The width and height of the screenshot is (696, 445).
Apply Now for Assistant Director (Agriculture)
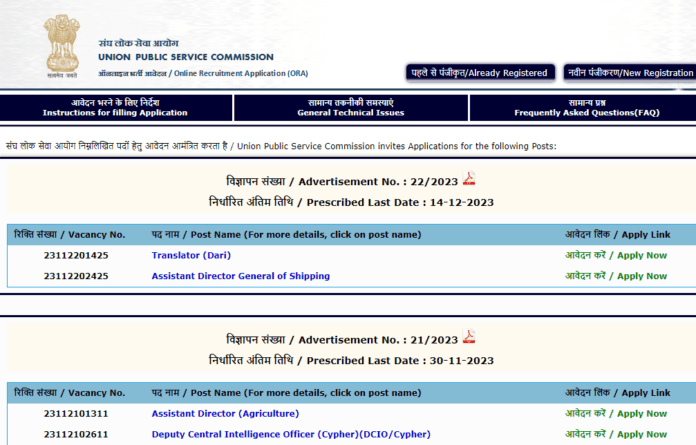(x=616, y=413)
